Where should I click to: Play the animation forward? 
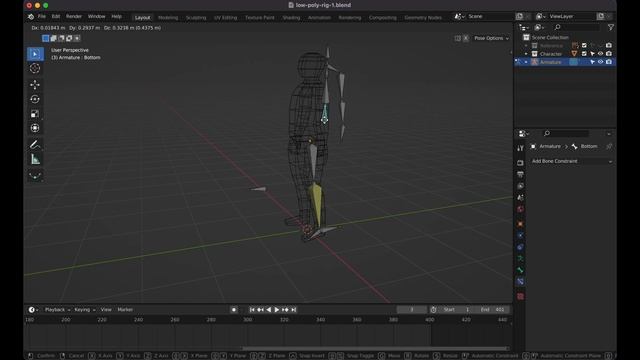pyautogui.click(x=277, y=310)
